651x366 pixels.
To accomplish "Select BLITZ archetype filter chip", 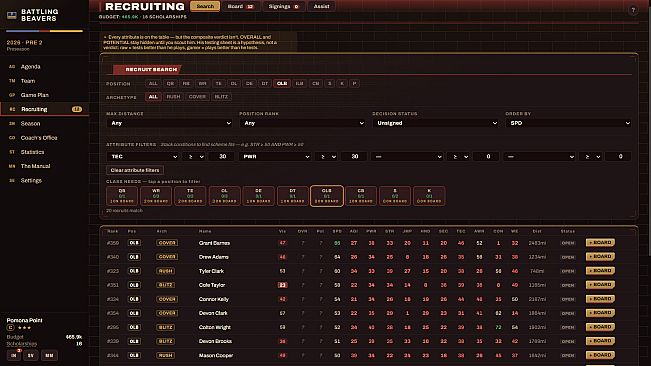I will coord(221,97).
